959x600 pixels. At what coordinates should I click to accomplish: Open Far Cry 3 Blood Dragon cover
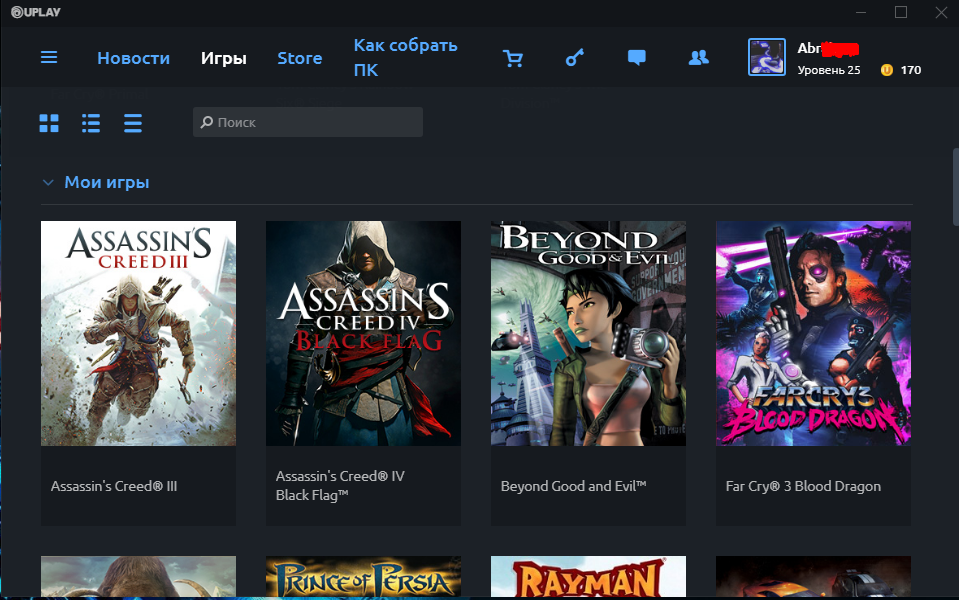[813, 333]
